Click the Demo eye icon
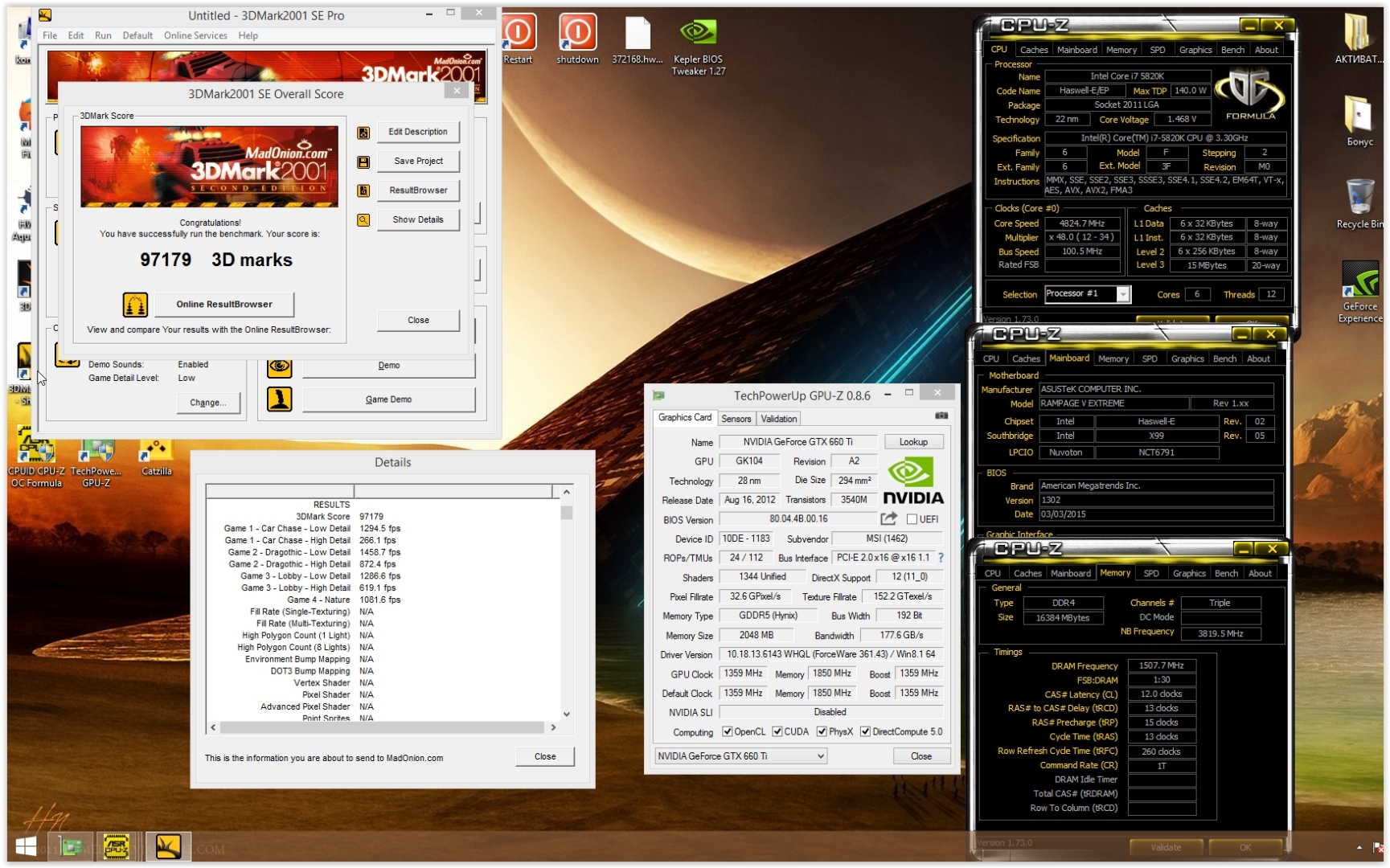The image size is (1390, 868). pyautogui.click(x=279, y=366)
